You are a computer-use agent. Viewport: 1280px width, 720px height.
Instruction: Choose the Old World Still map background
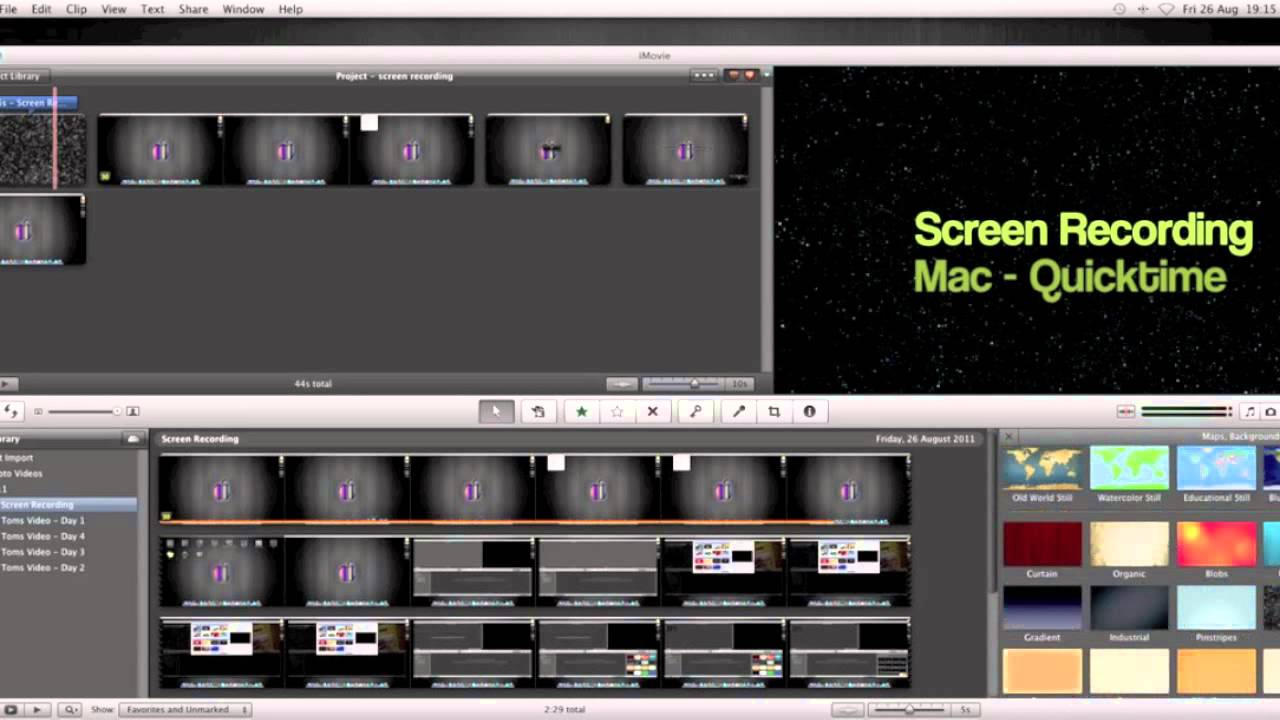click(x=1043, y=468)
